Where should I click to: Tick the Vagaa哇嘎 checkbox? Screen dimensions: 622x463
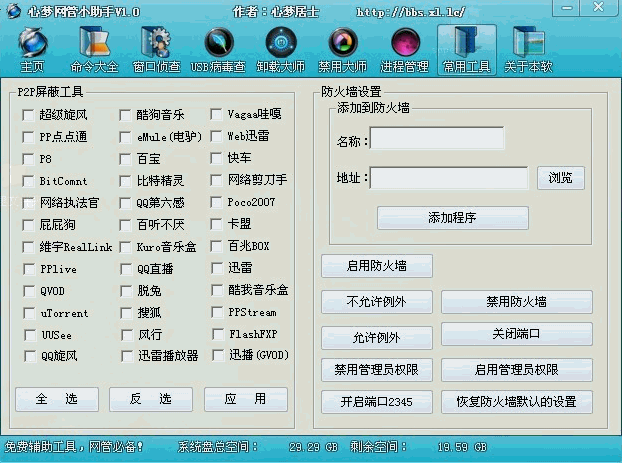[x=216, y=114]
